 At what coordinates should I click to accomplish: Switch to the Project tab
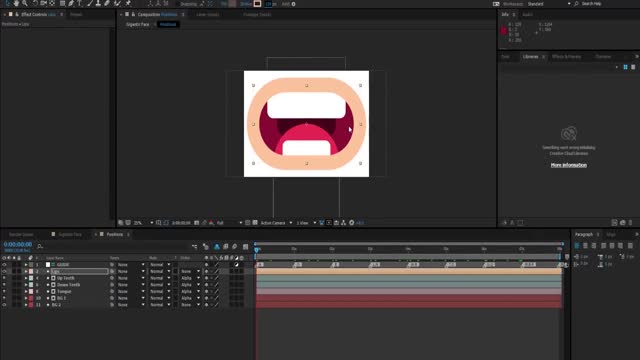click(x=76, y=14)
